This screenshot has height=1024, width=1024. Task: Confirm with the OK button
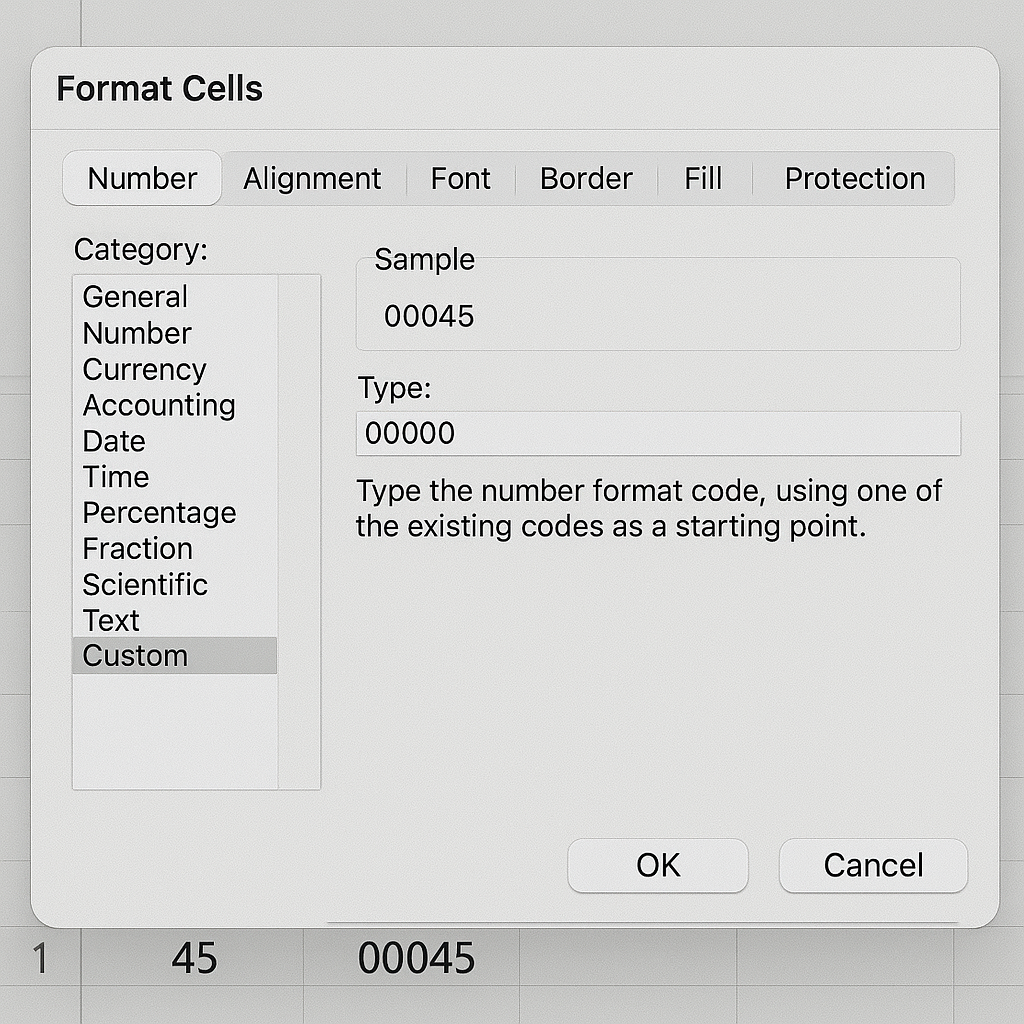coord(657,865)
